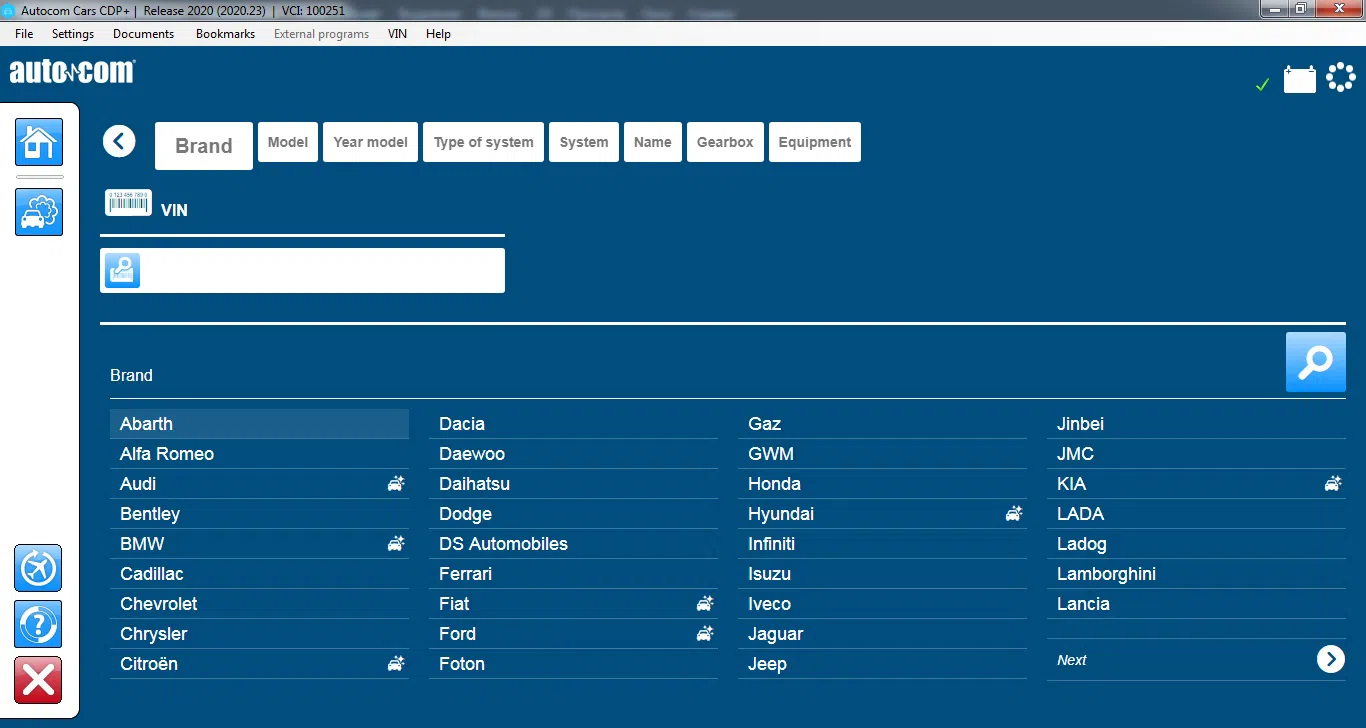Open the help question mark icon
Image resolution: width=1366 pixels, height=728 pixels.
pos(38,625)
